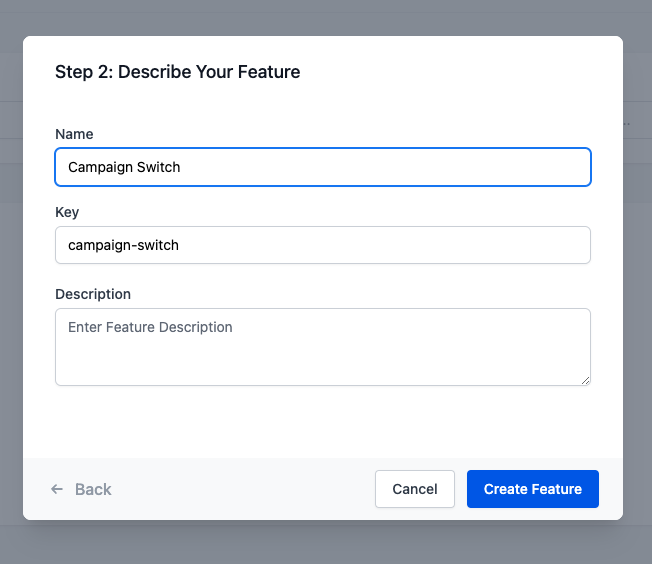The width and height of the screenshot is (652, 564).
Task: Click the 'Step 2: Describe Your Feature' heading
Action: point(177,72)
